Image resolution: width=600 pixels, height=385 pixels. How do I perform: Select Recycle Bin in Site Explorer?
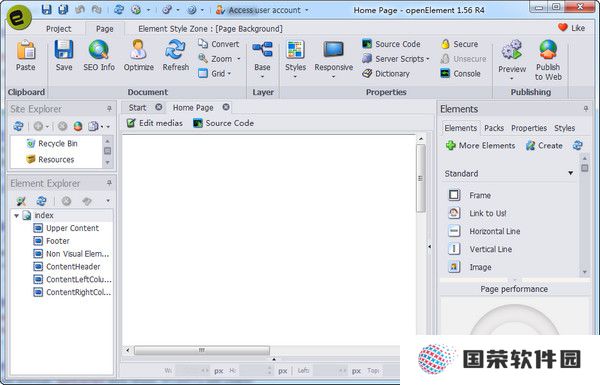click(x=52, y=144)
